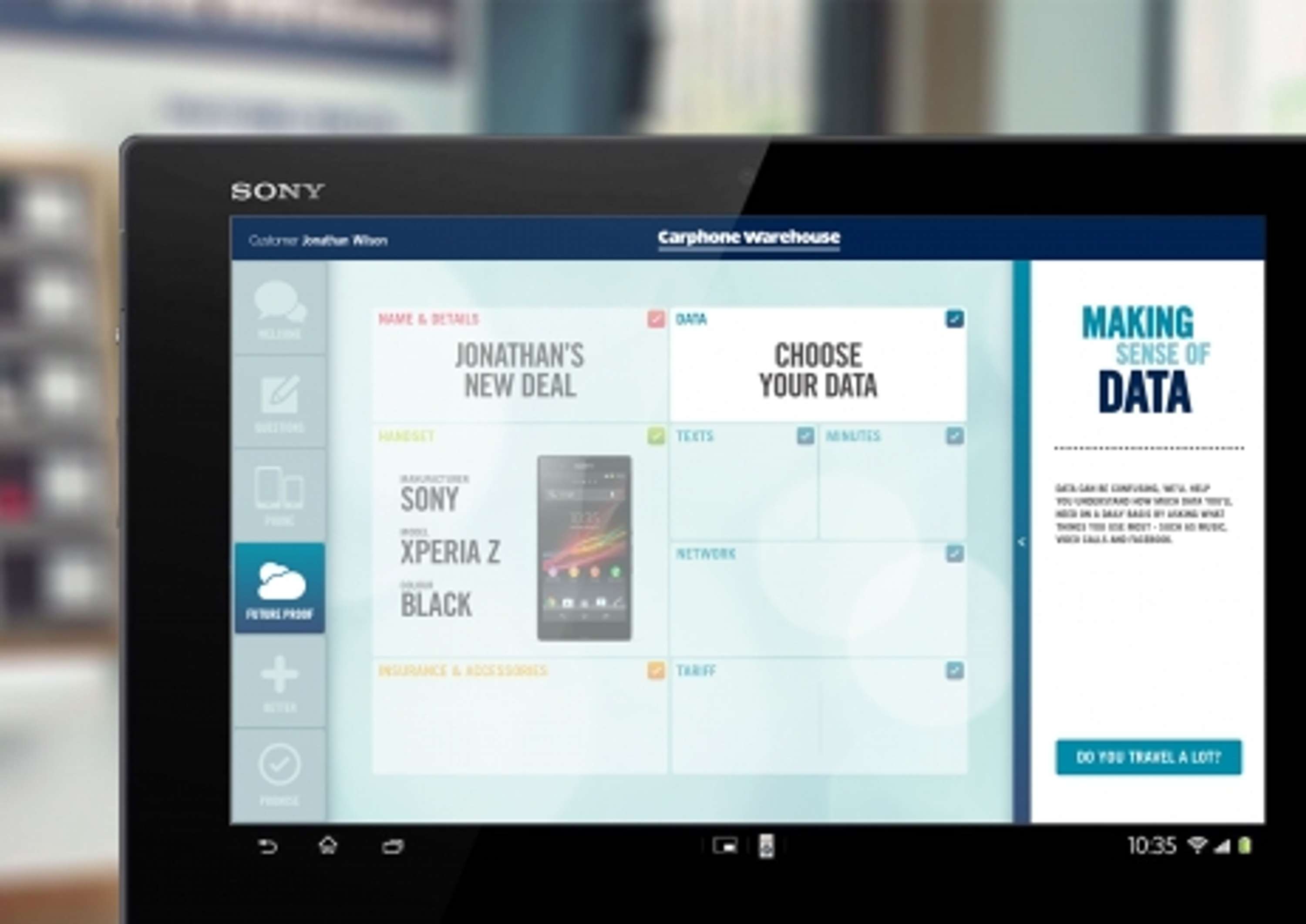Click the 'NETWORK' tile label
Screen dimensions: 1306x924
[x=706, y=554]
